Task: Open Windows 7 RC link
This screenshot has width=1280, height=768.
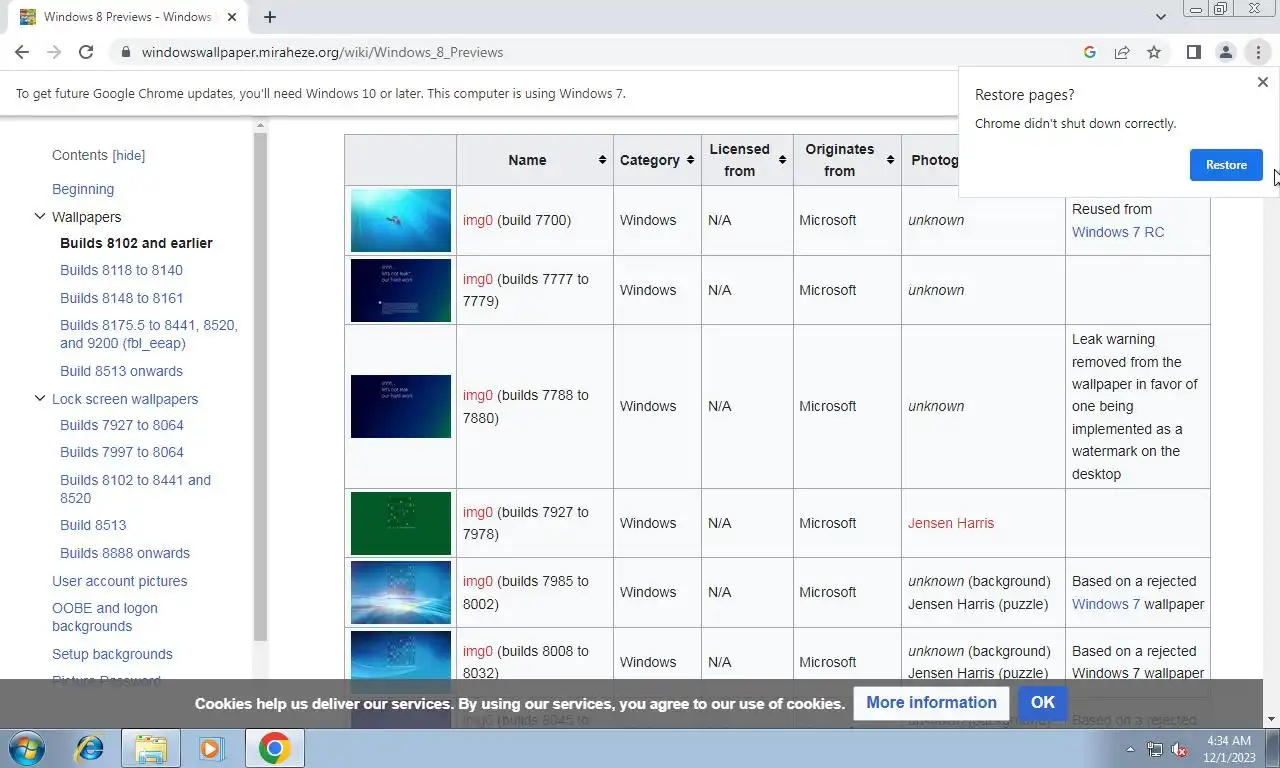Action: pos(1117,232)
